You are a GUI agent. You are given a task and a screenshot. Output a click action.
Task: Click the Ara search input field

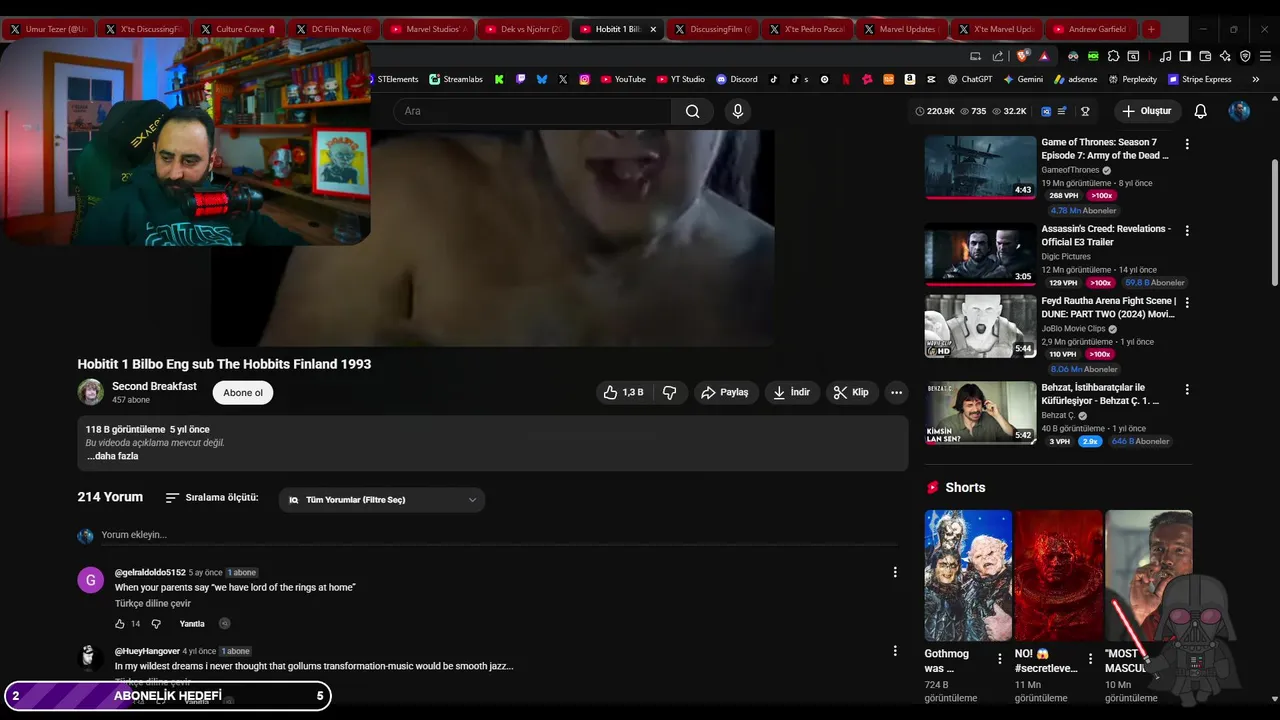coord(532,111)
